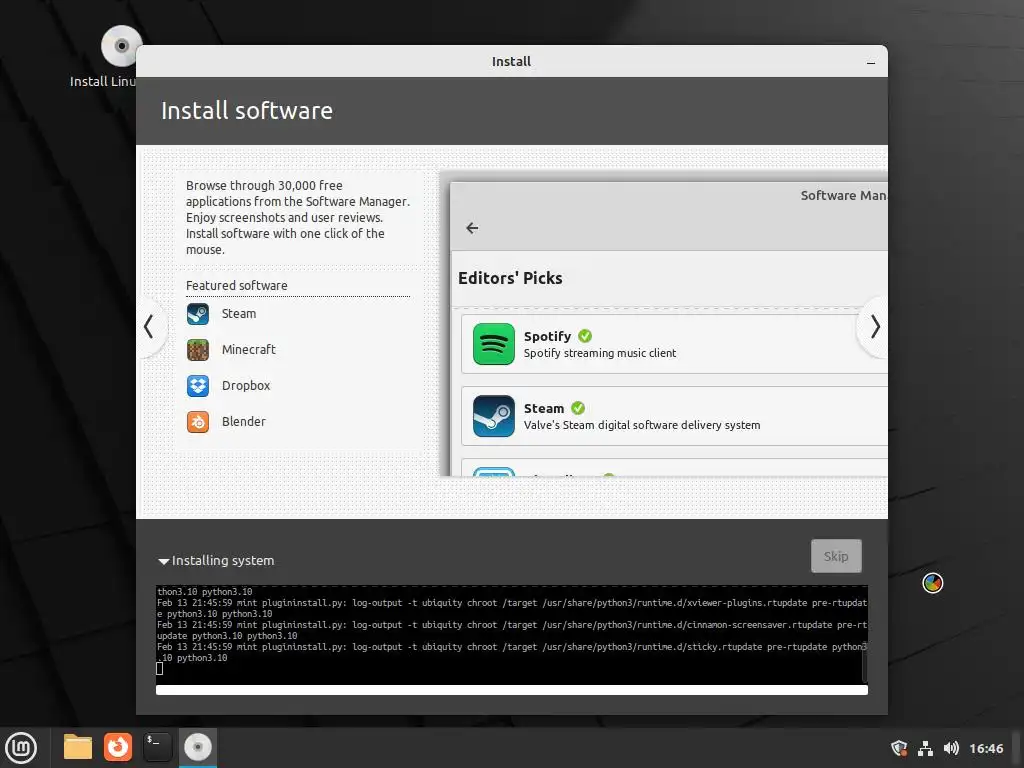The height and width of the screenshot is (768, 1024).
Task: Click 'Spotify streaming music client' text
Action: pos(600,353)
